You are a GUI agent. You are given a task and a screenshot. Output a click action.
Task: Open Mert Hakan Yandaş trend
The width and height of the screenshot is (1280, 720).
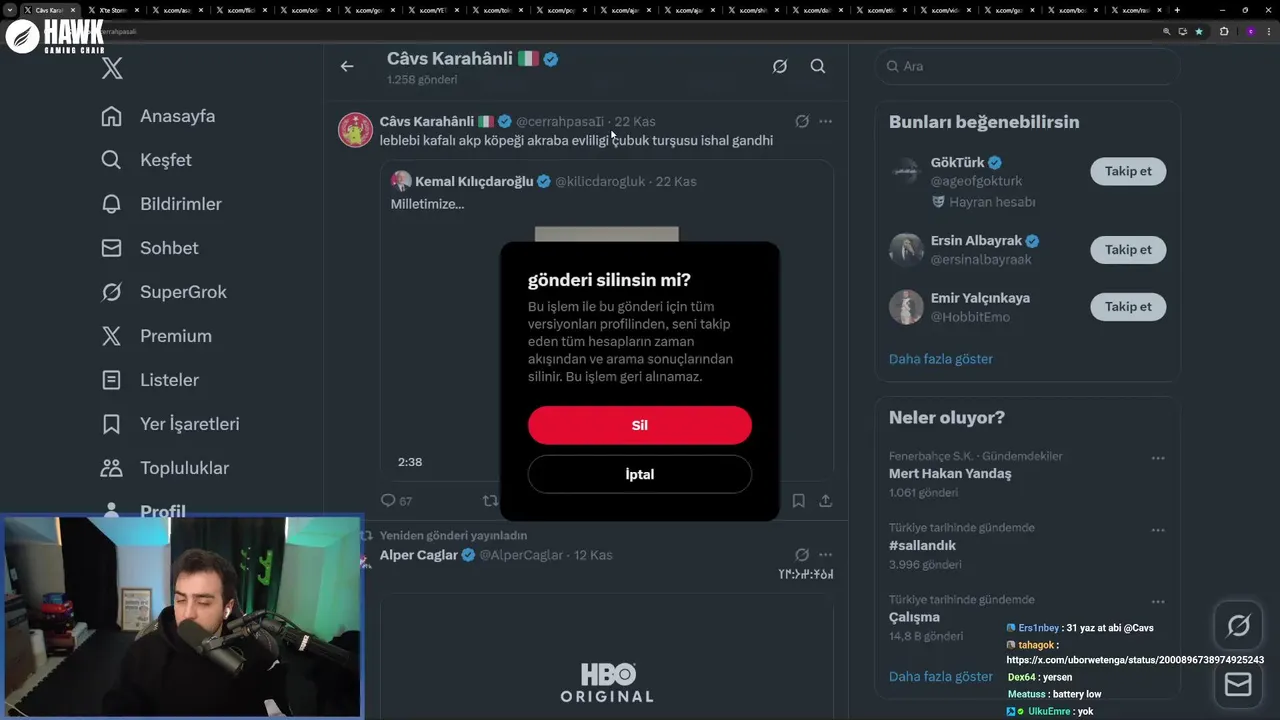point(950,474)
